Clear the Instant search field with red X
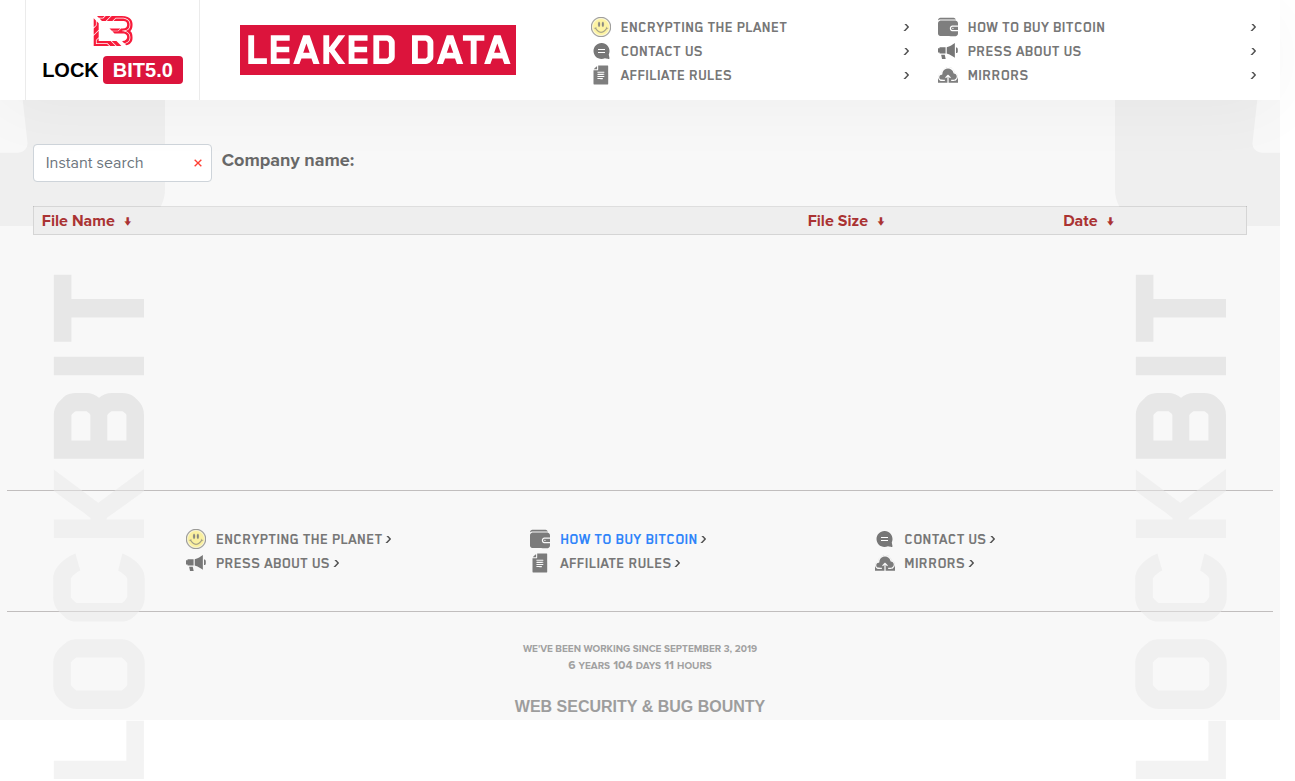The image size is (1295, 781). [198, 163]
